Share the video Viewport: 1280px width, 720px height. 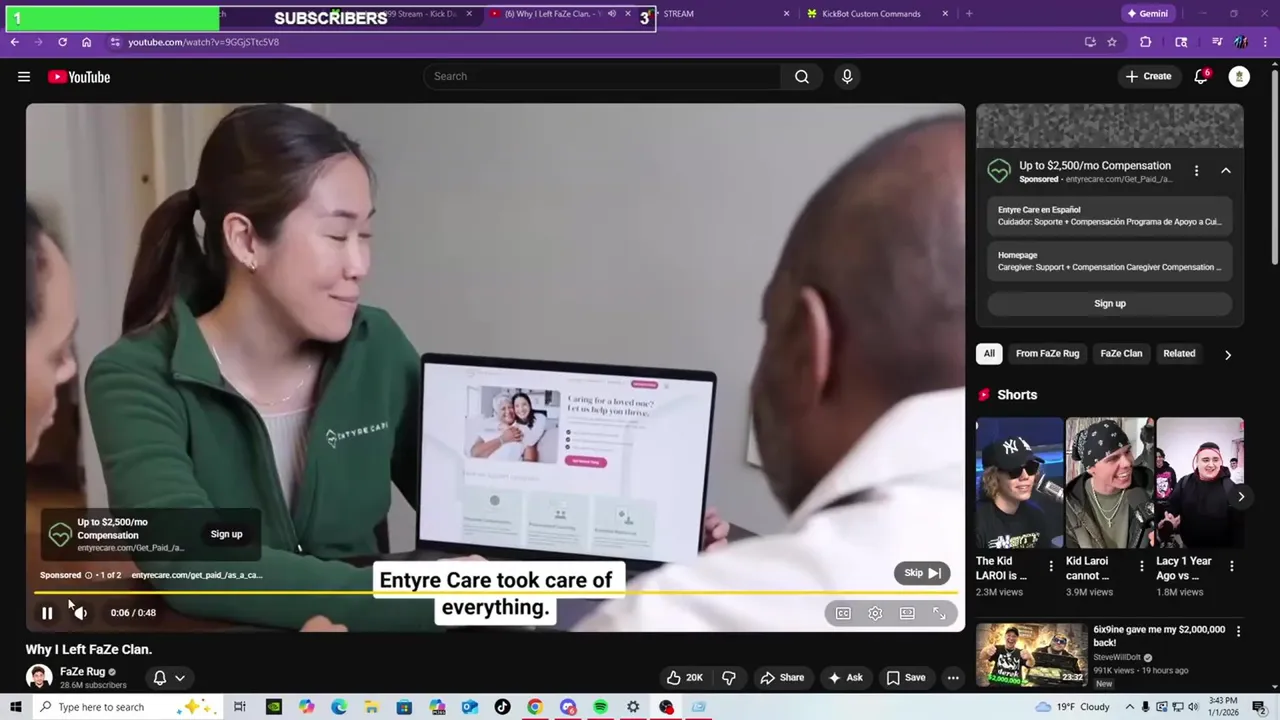click(781, 677)
